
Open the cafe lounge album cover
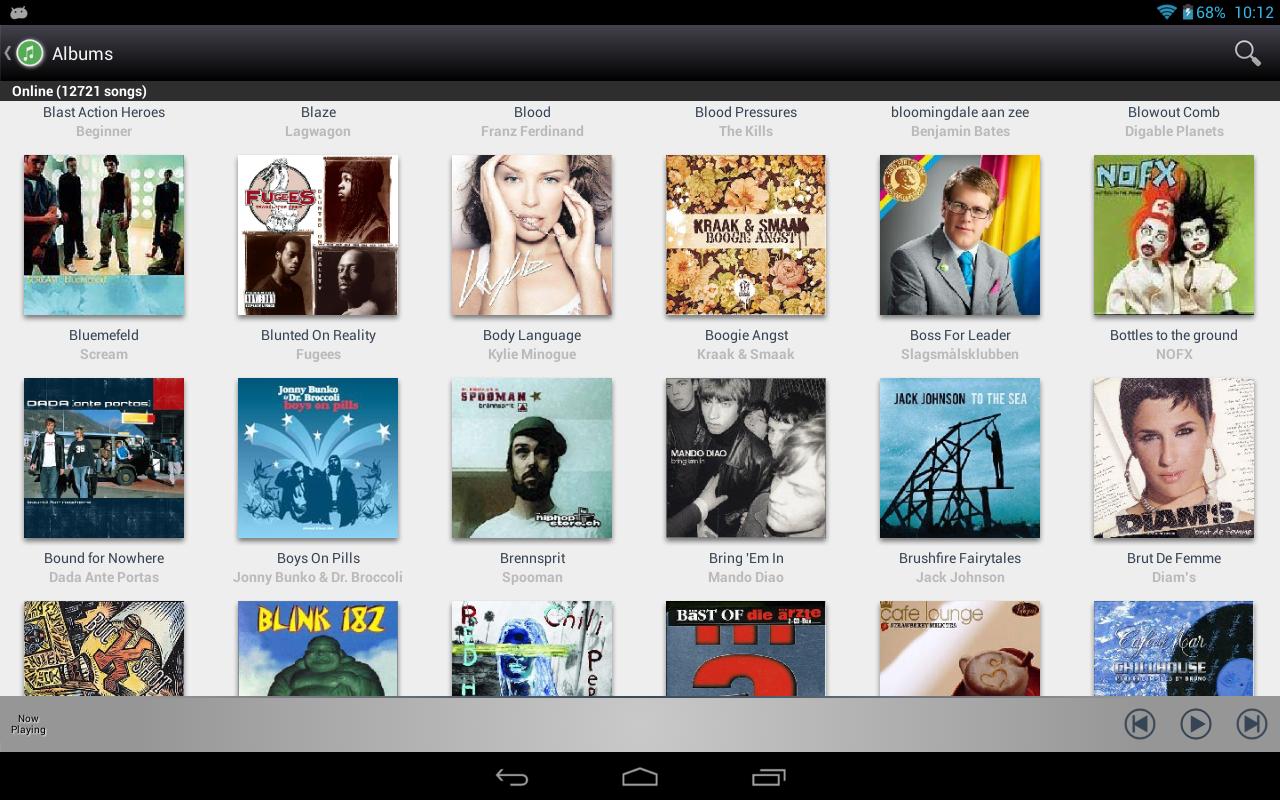960,648
